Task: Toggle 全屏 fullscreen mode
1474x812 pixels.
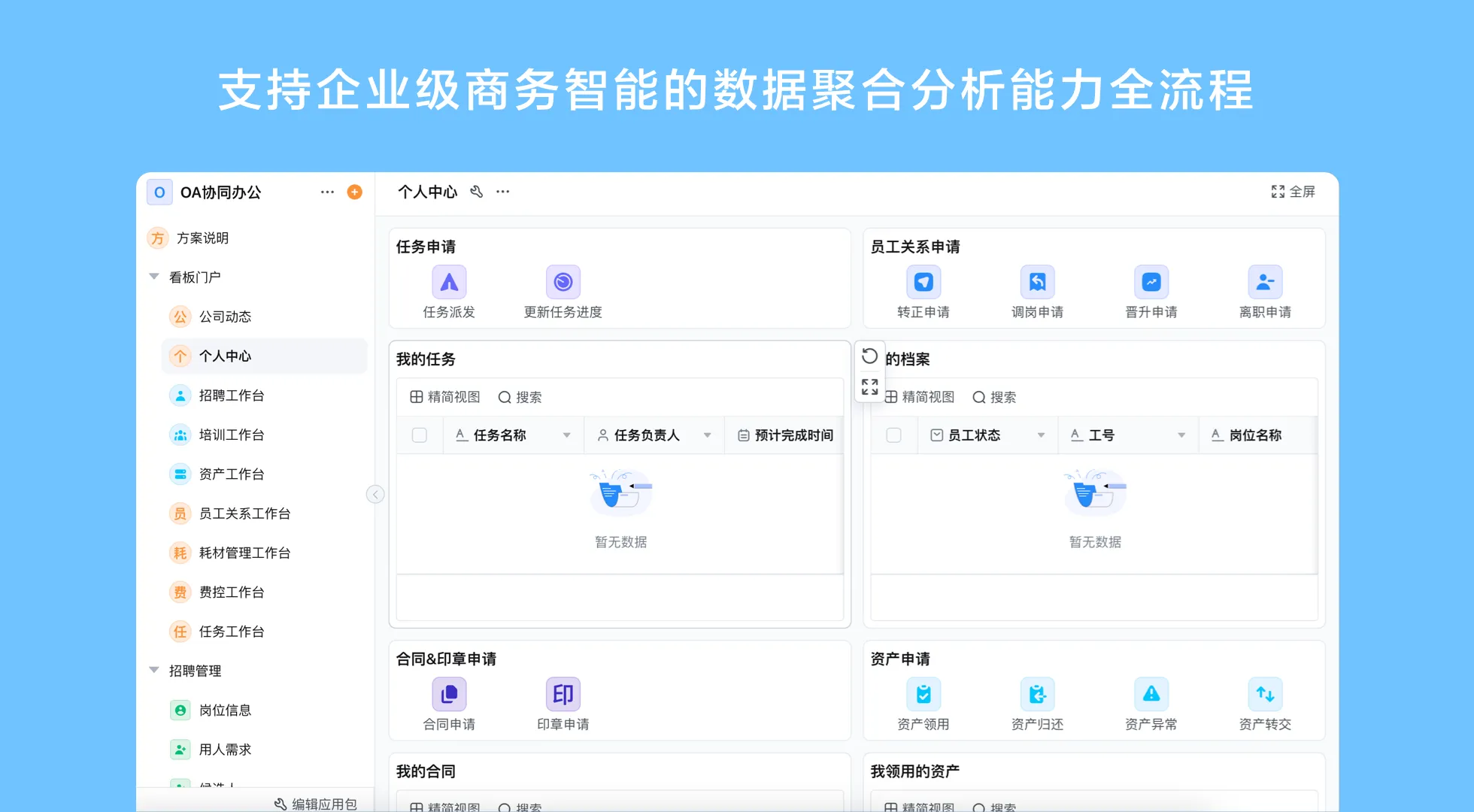Action: point(1292,192)
